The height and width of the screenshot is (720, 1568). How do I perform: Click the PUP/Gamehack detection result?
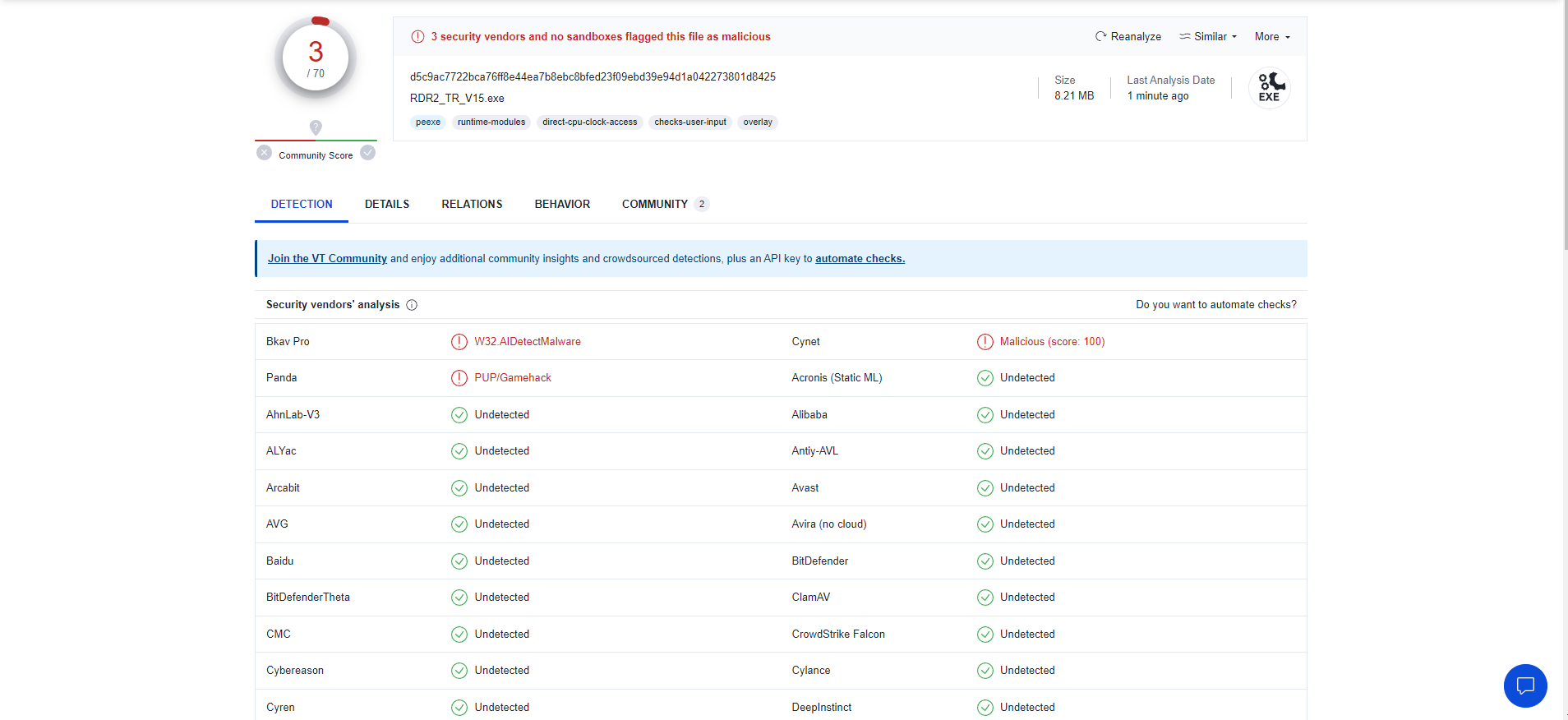point(513,377)
